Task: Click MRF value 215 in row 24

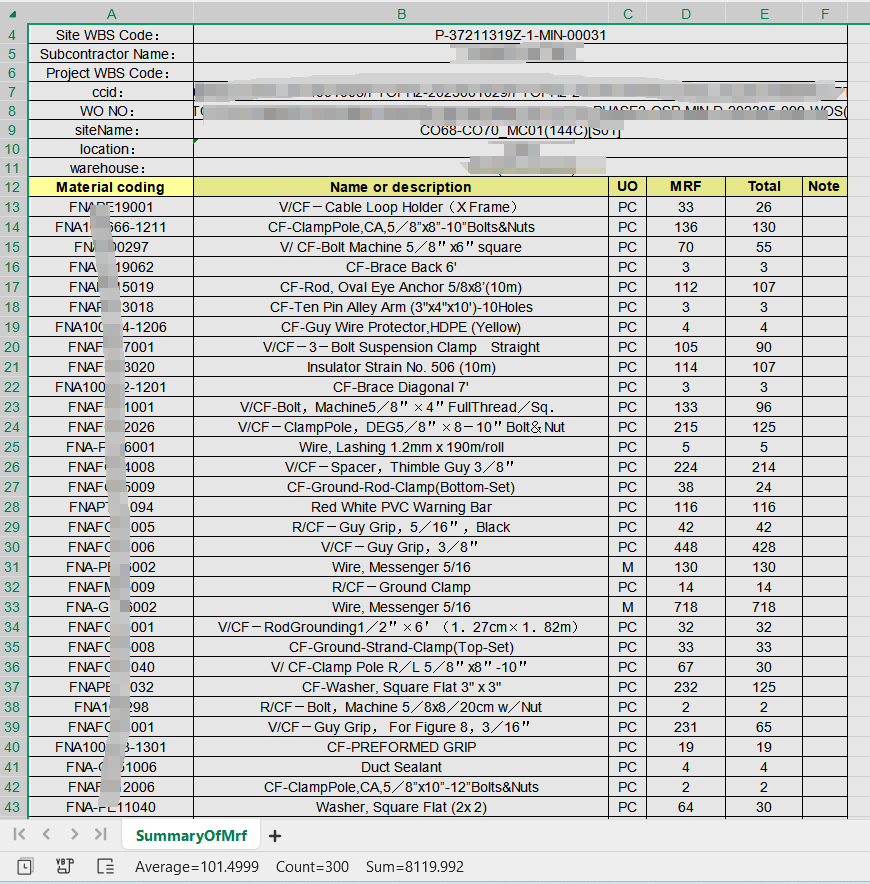Action: (686, 427)
